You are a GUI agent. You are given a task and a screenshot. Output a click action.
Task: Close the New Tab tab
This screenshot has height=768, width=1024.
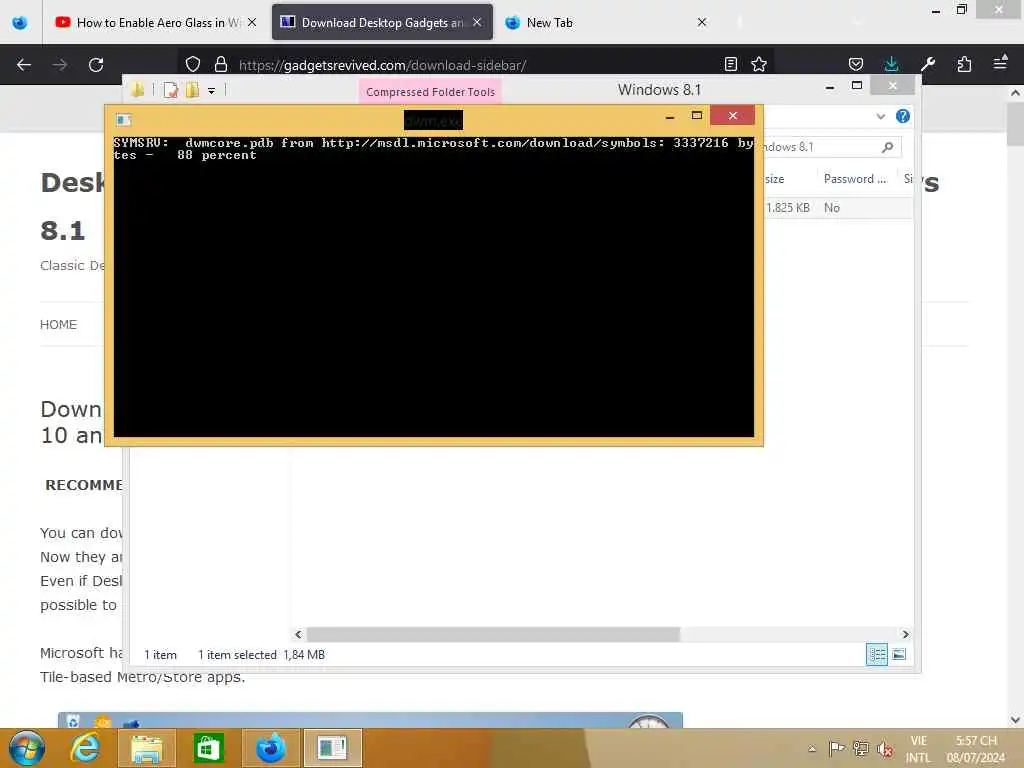pos(702,22)
